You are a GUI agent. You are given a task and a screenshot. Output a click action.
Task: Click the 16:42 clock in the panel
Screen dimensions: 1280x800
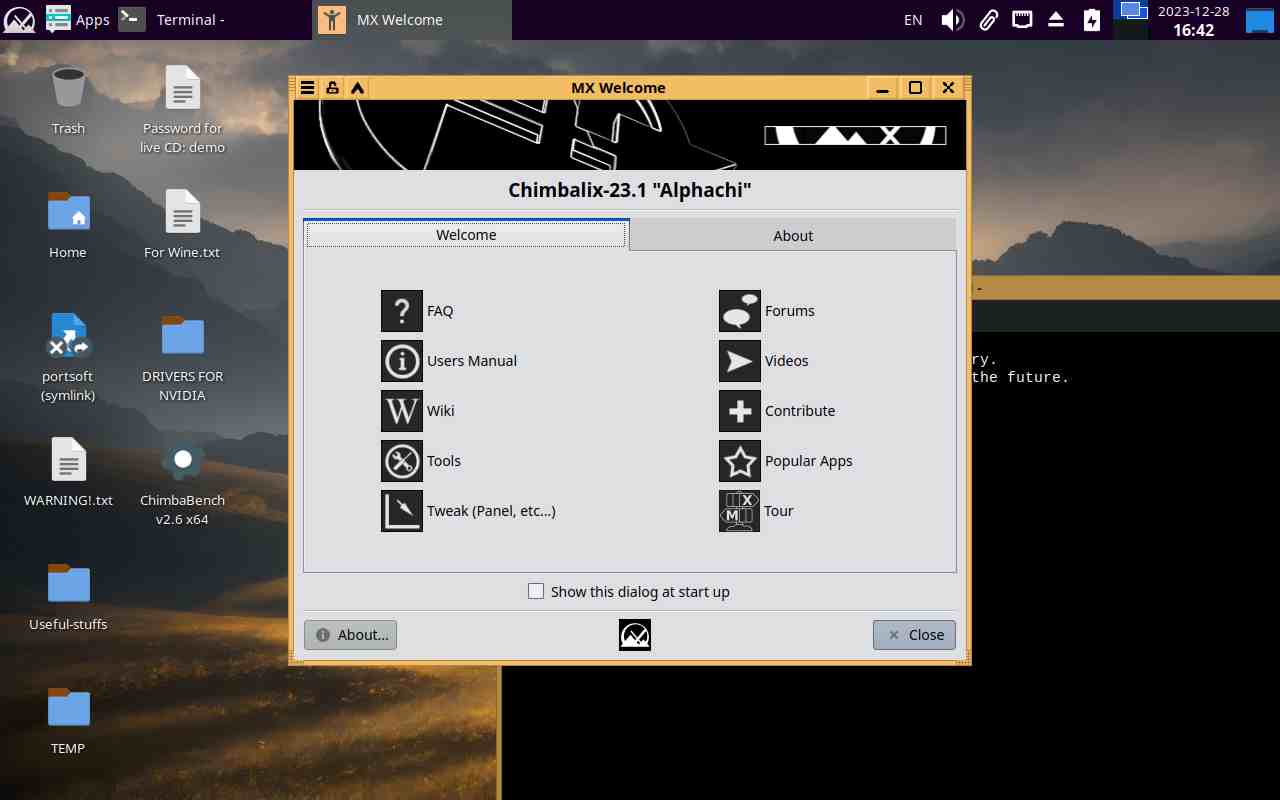(x=1194, y=30)
